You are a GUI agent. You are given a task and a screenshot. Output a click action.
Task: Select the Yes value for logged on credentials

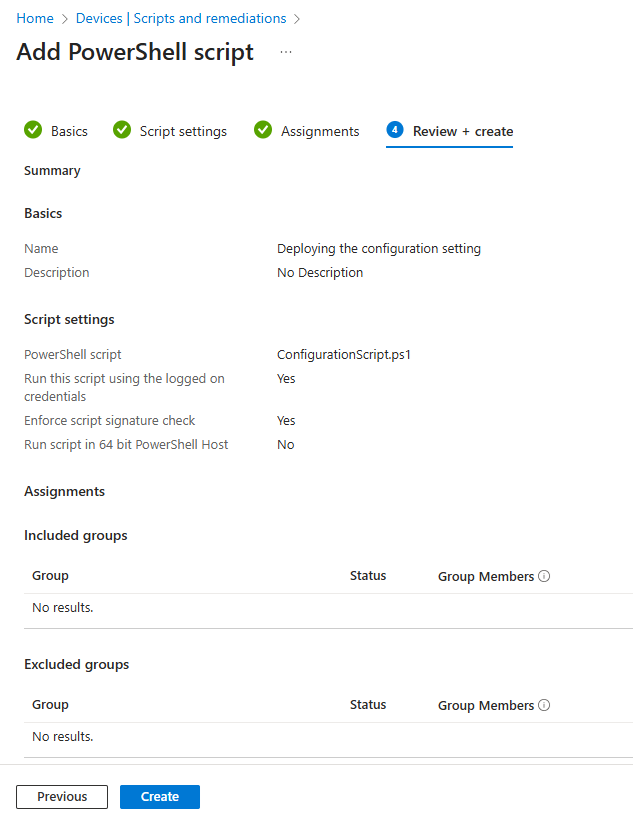(286, 379)
